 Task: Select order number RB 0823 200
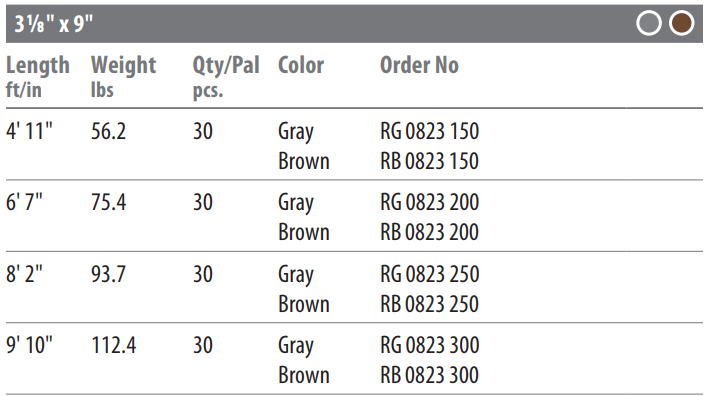coord(430,232)
